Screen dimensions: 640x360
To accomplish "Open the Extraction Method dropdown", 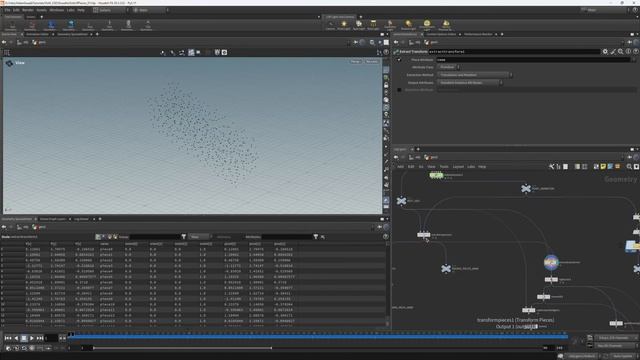I will click(475, 75).
